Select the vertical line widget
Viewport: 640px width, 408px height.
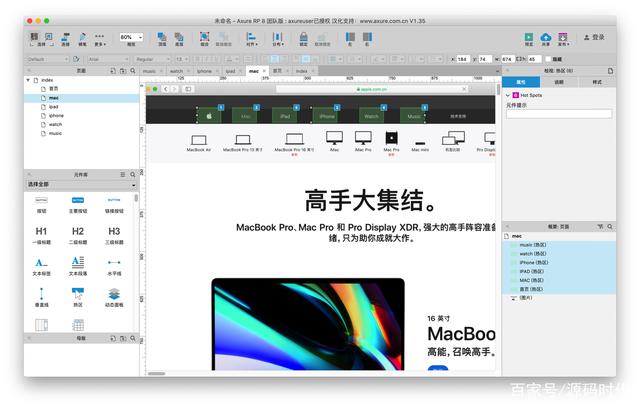42,297
